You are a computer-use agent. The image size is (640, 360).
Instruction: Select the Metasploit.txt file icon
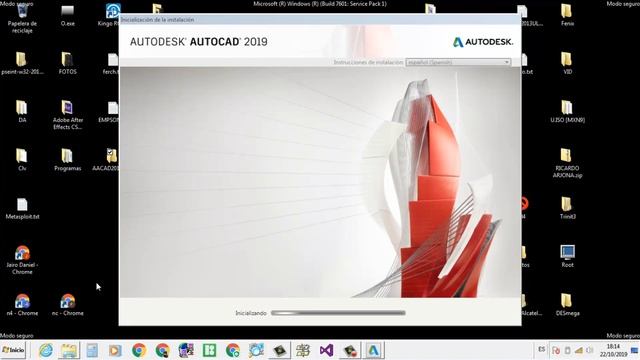coord(22,208)
